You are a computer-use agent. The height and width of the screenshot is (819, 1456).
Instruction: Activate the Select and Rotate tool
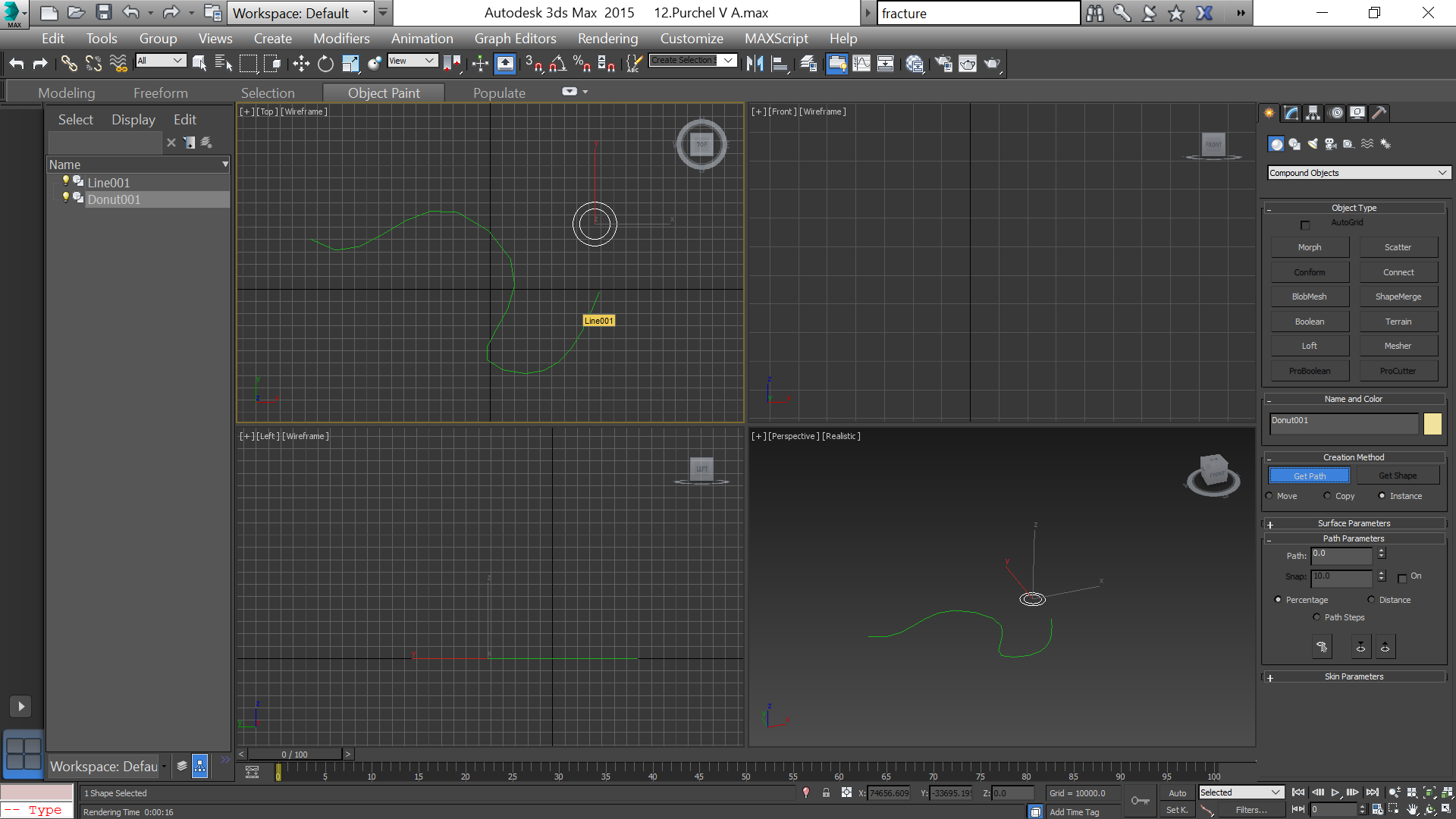click(x=325, y=64)
